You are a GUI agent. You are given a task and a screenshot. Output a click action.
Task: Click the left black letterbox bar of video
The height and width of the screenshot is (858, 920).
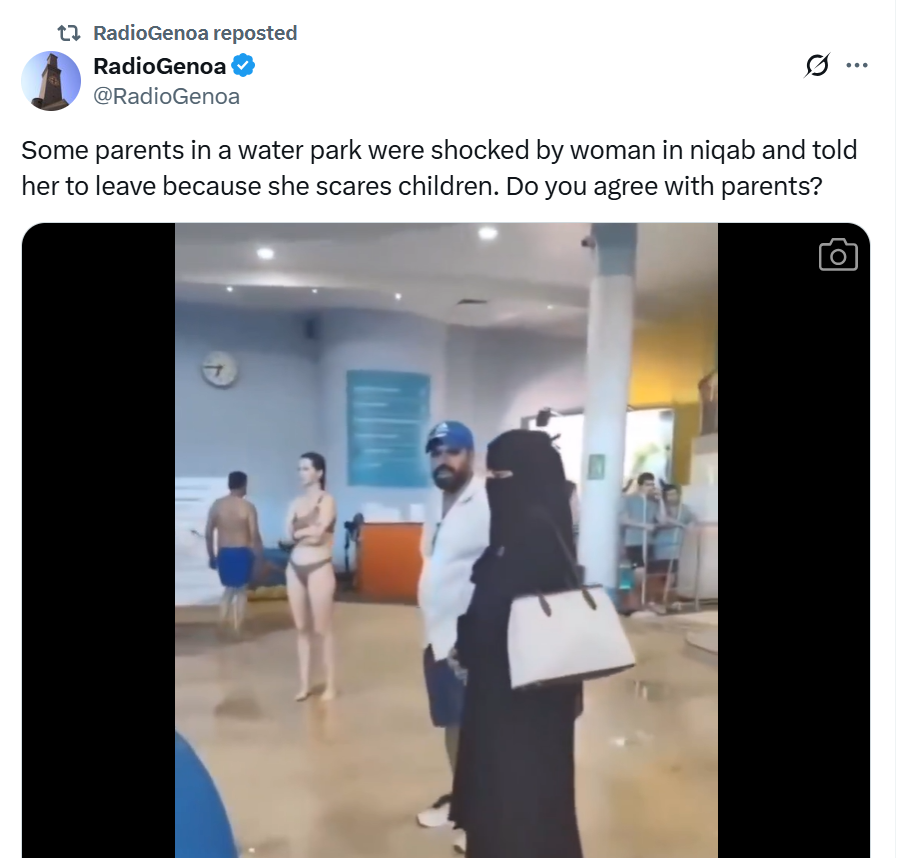tap(99, 540)
